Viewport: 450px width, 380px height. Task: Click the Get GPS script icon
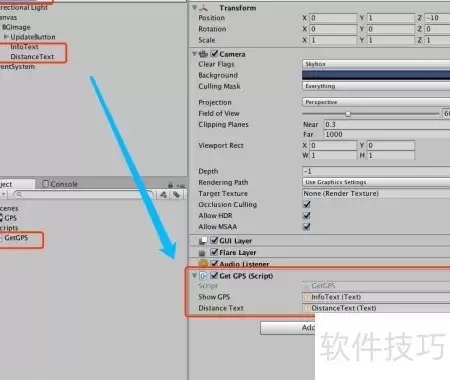[203, 276]
